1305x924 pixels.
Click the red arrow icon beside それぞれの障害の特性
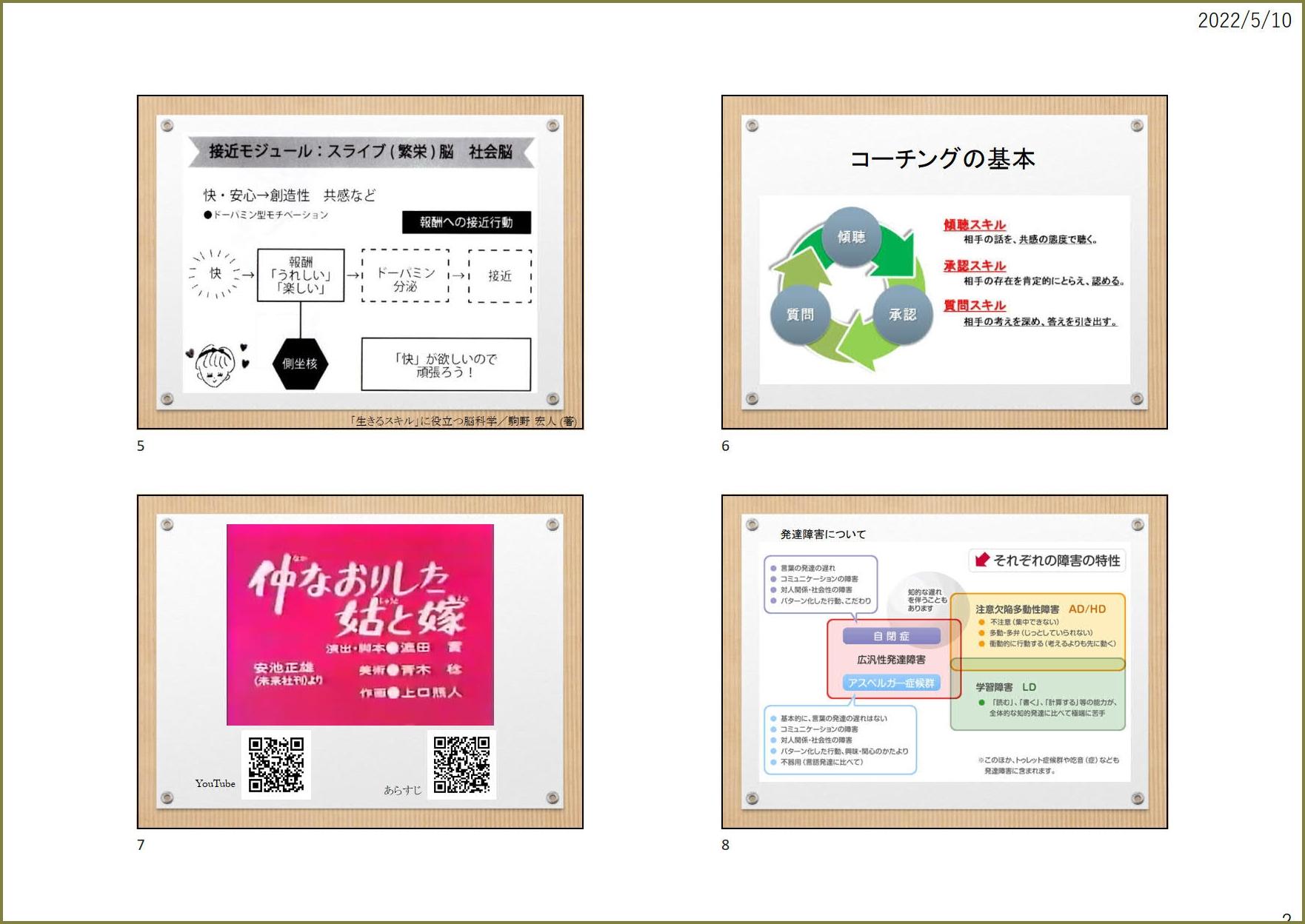click(x=982, y=560)
